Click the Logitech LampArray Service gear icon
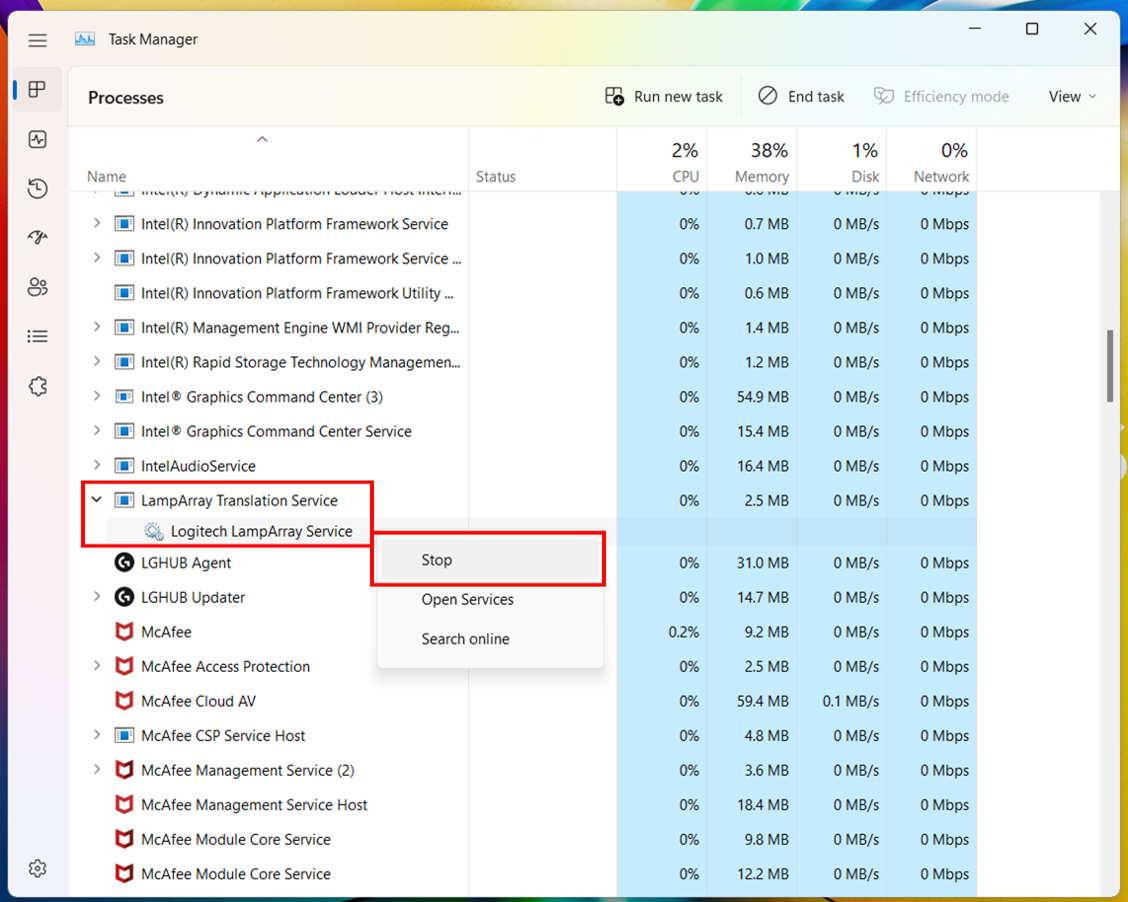Viewport: 1128px width, 902px height. pos(153,531)
